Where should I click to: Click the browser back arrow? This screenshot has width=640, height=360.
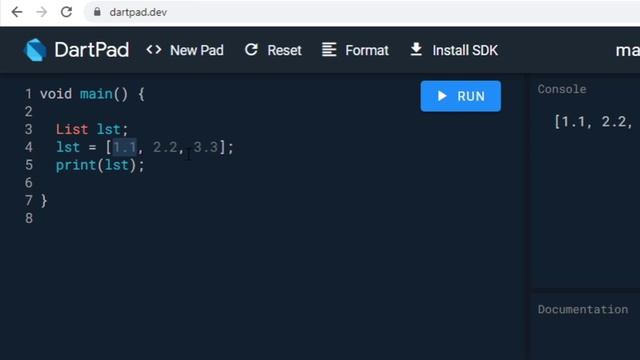(x=17, y=12)
